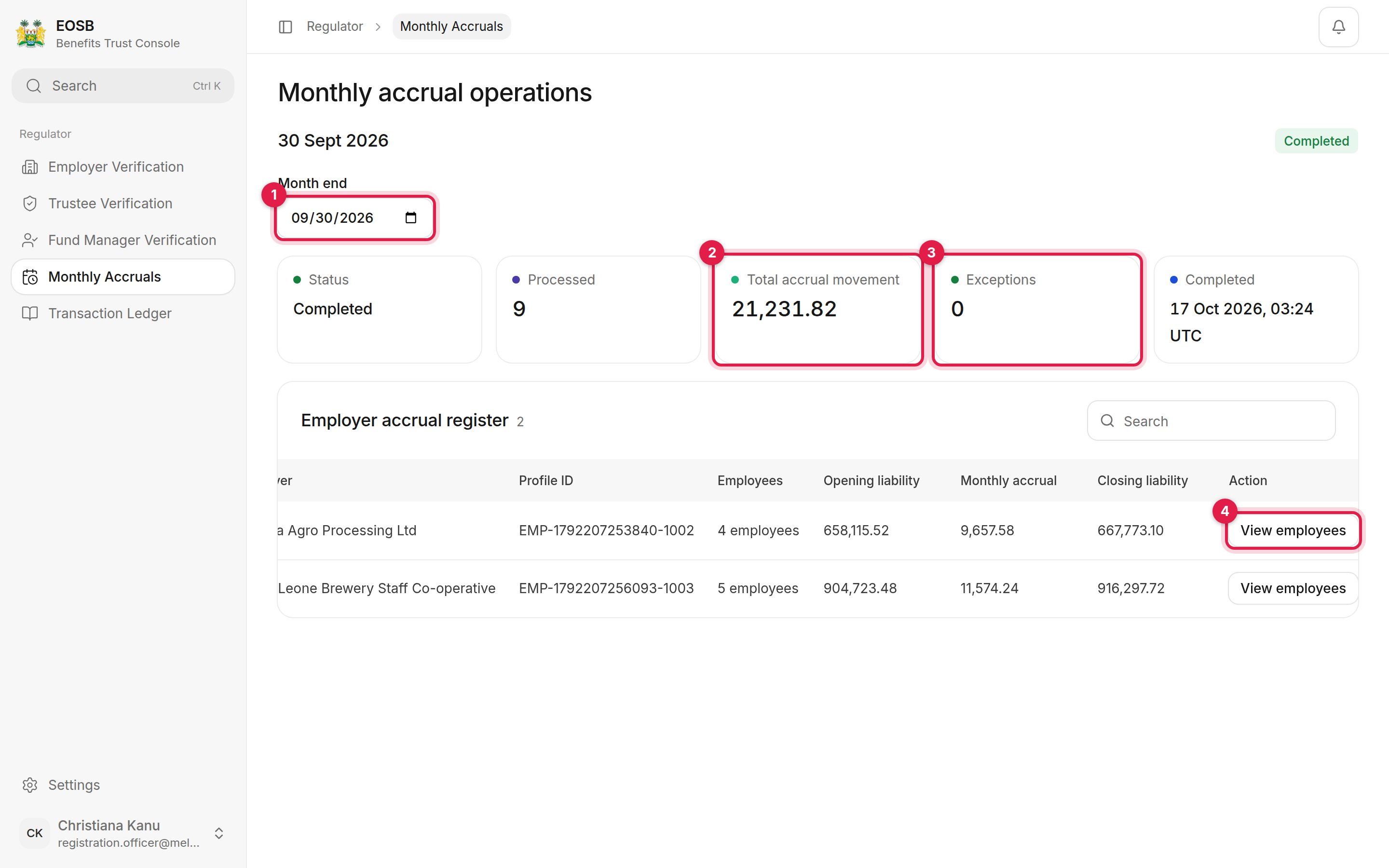Click the Opening liability column header

click(x=872, y=480)
